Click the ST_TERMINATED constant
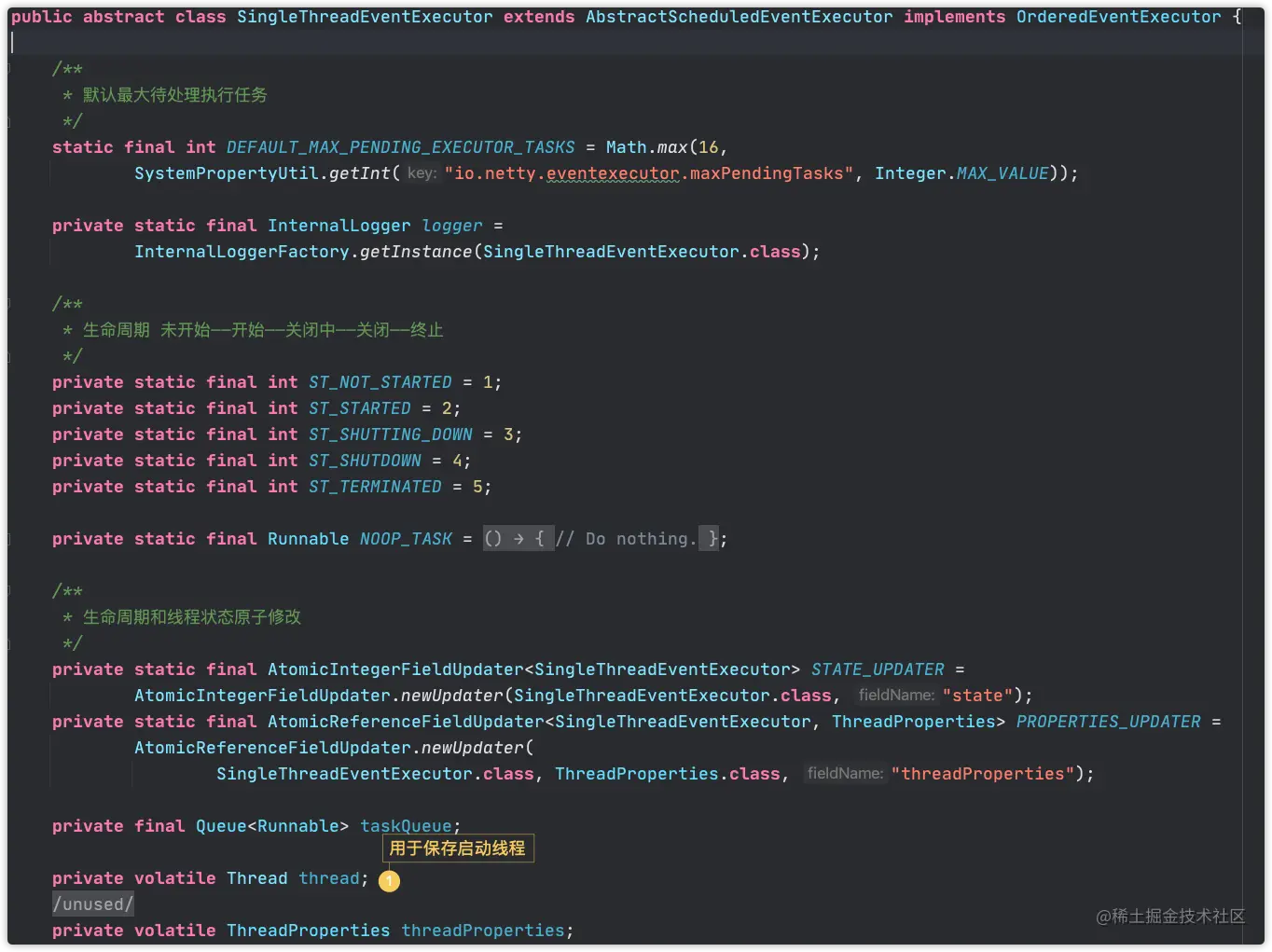This screenshot has width=1272, height=952. click(375, 487)
